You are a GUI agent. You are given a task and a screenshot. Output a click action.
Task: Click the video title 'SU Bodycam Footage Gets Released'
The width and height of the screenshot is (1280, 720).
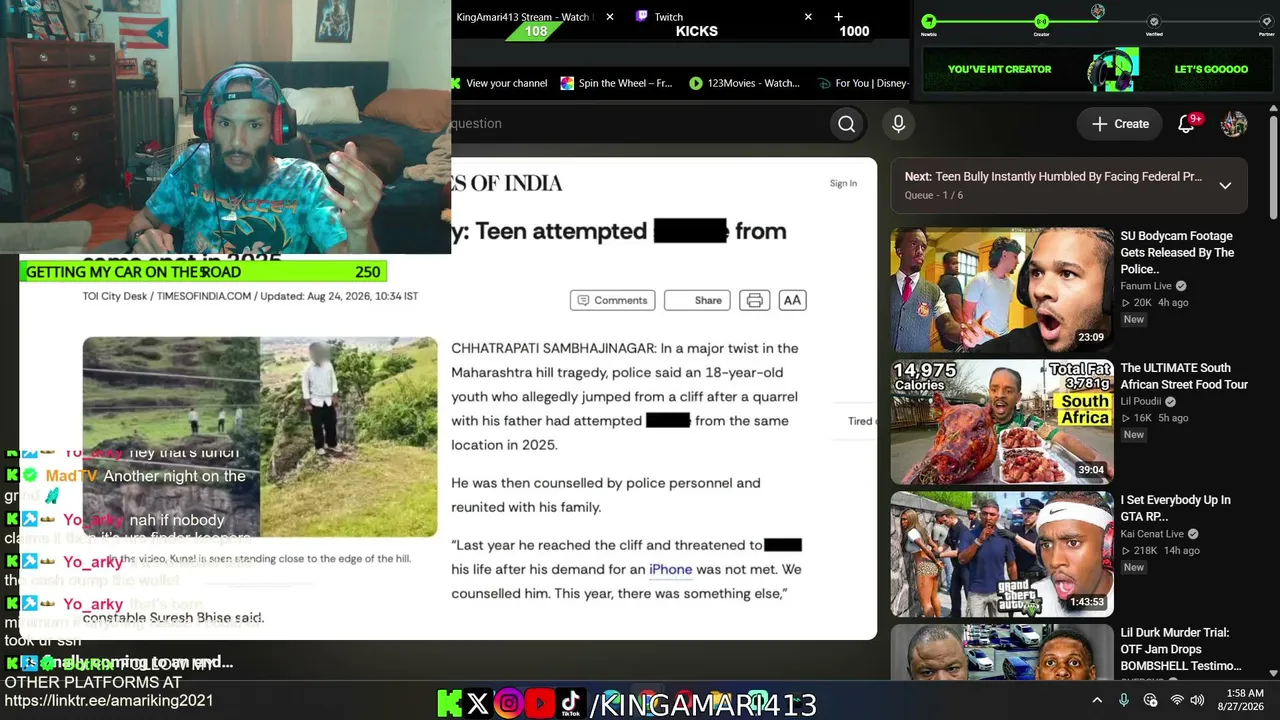pyautogui.click(x=1177, y=253)
